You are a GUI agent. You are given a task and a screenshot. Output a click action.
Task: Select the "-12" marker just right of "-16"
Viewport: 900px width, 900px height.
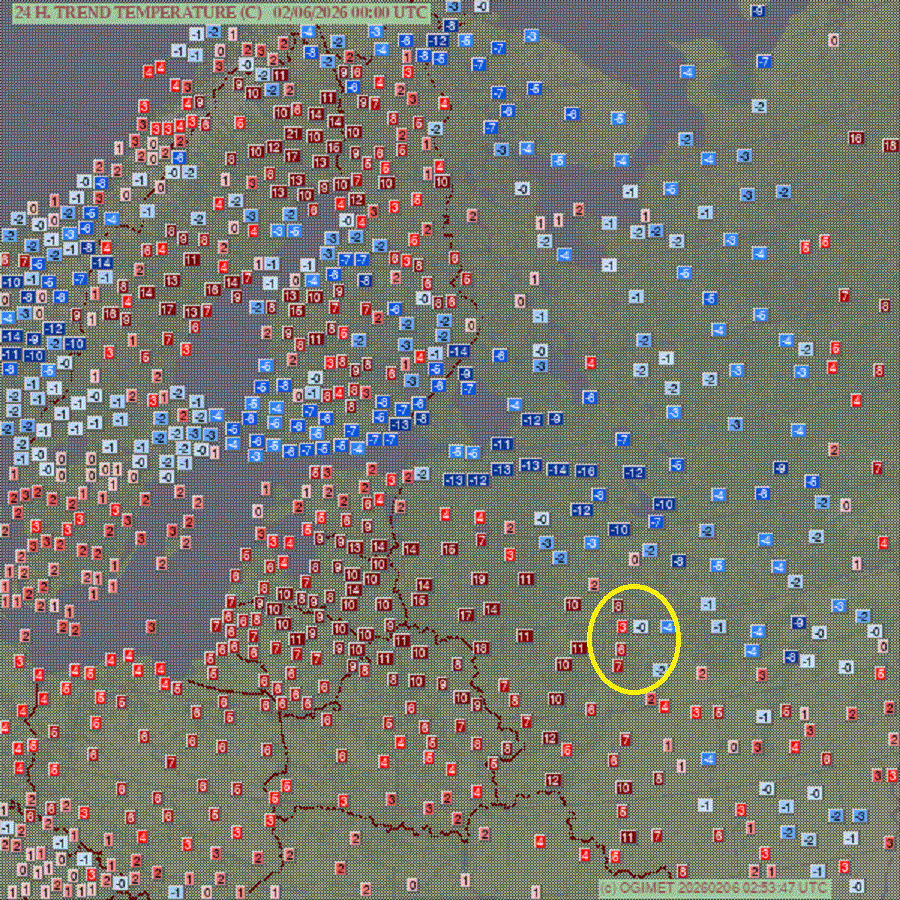point(634,472)
